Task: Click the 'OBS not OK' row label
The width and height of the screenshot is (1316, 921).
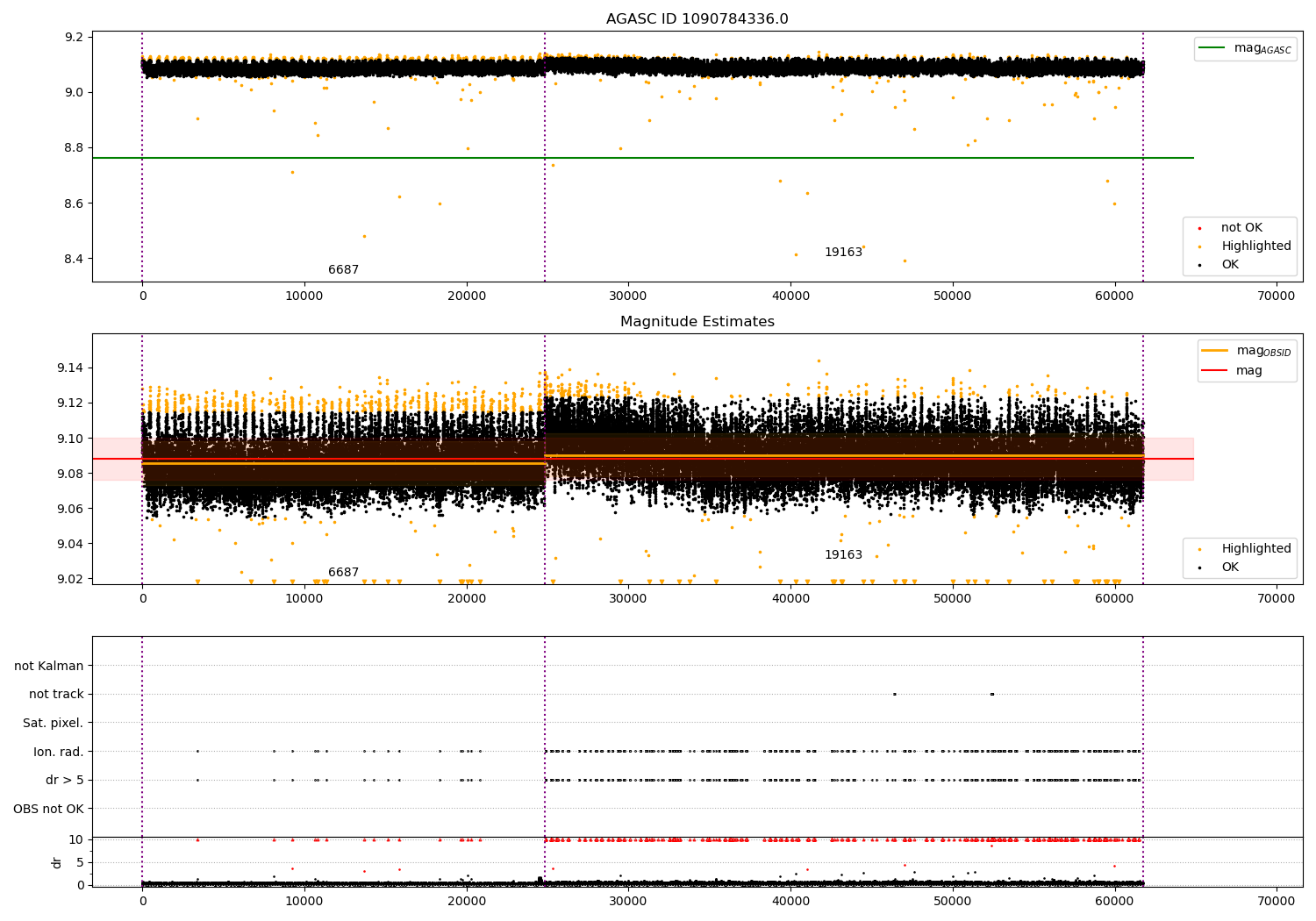Action: point(49,809)
